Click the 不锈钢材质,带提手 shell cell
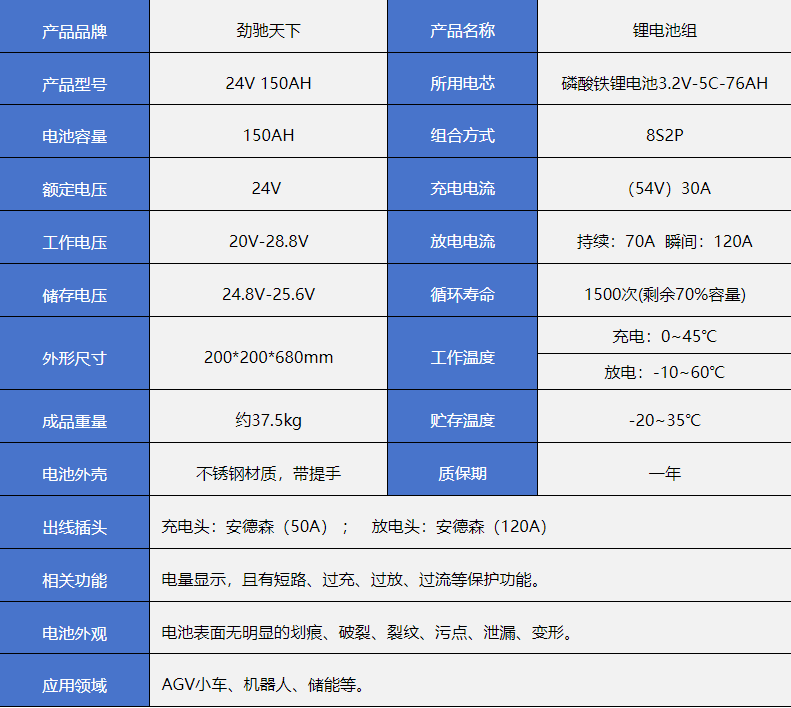 click(268, 473)
